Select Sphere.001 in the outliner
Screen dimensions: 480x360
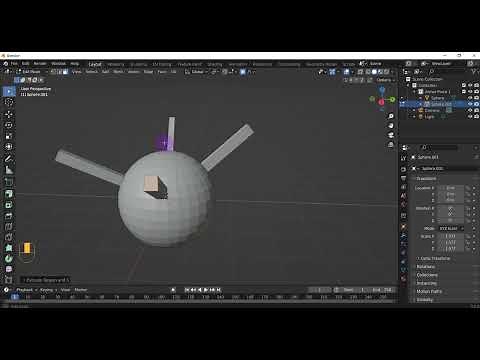pyautogui.click(x=441, y=104)
